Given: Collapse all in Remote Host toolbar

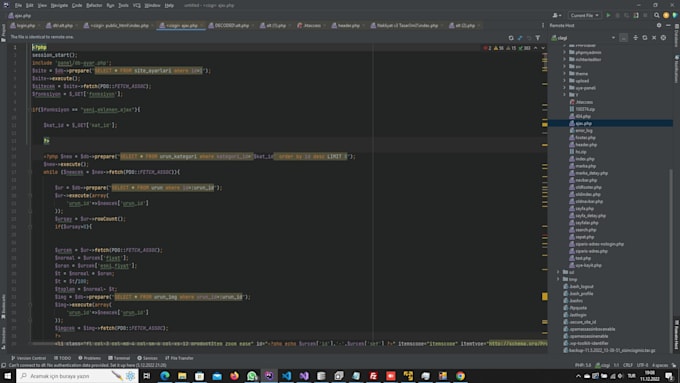Looking at the screenshot, I should 635,38.
